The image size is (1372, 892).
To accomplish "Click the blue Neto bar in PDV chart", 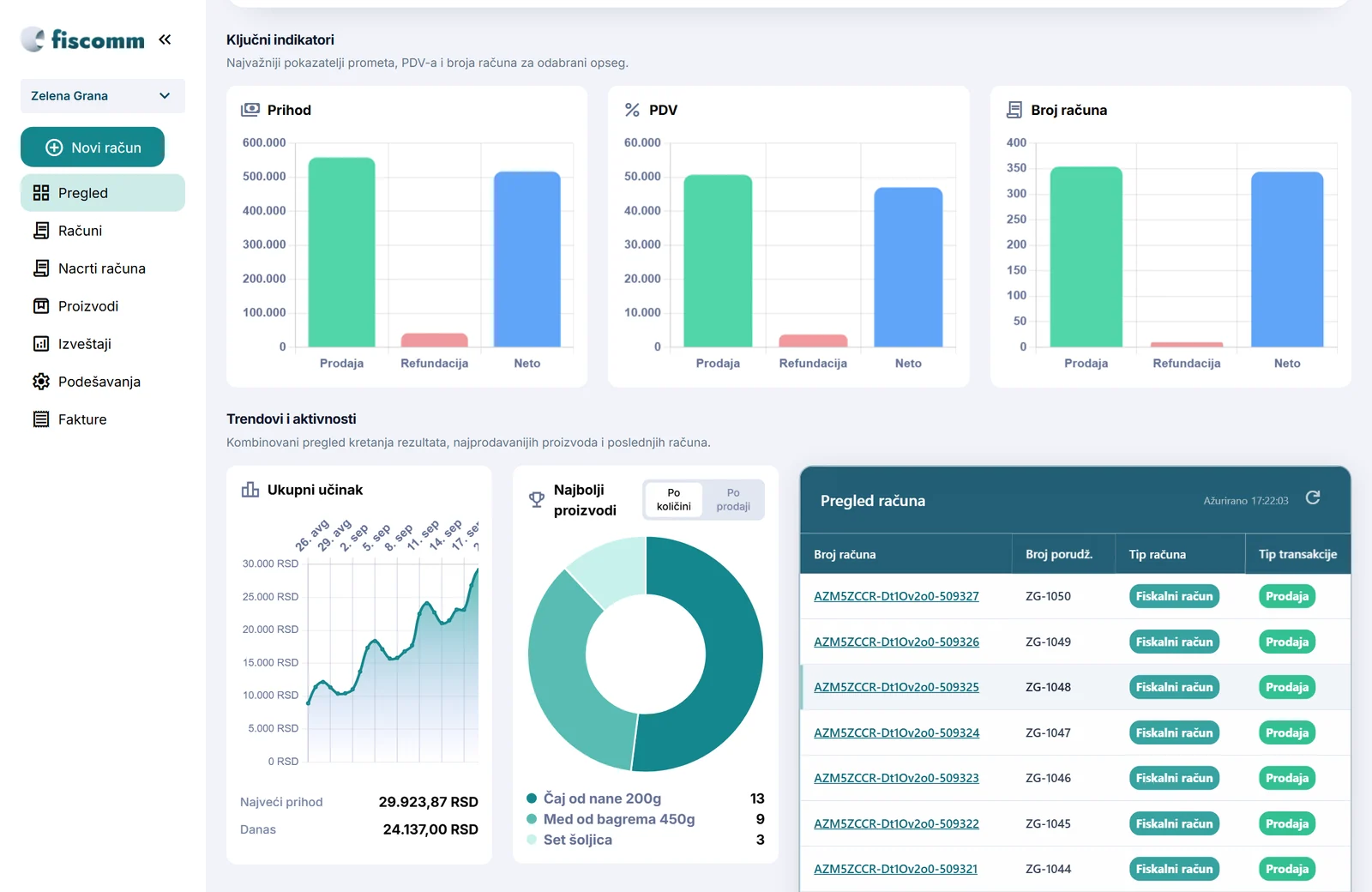I will 908,267.
